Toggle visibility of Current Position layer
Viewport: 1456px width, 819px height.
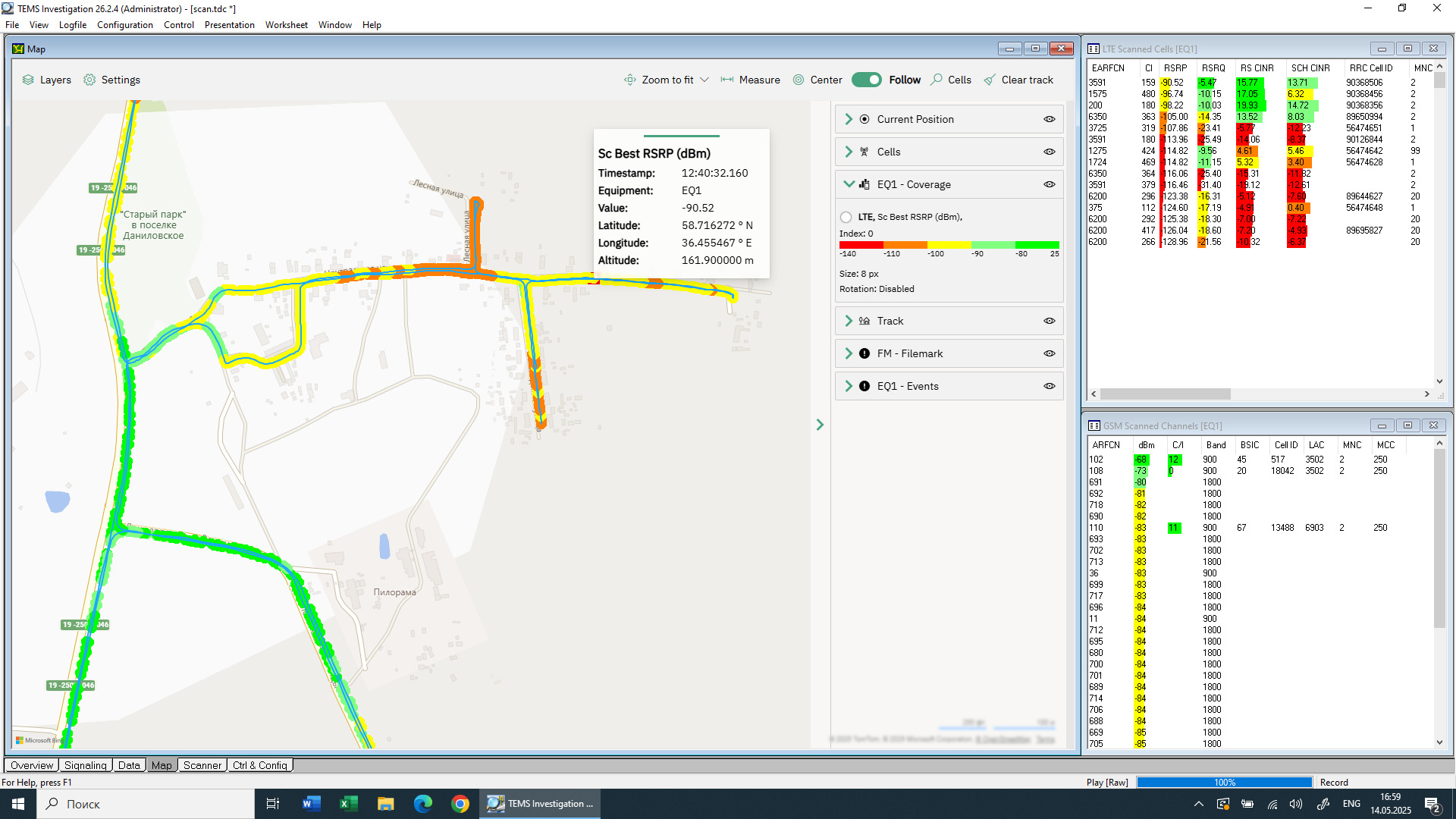1050,119
